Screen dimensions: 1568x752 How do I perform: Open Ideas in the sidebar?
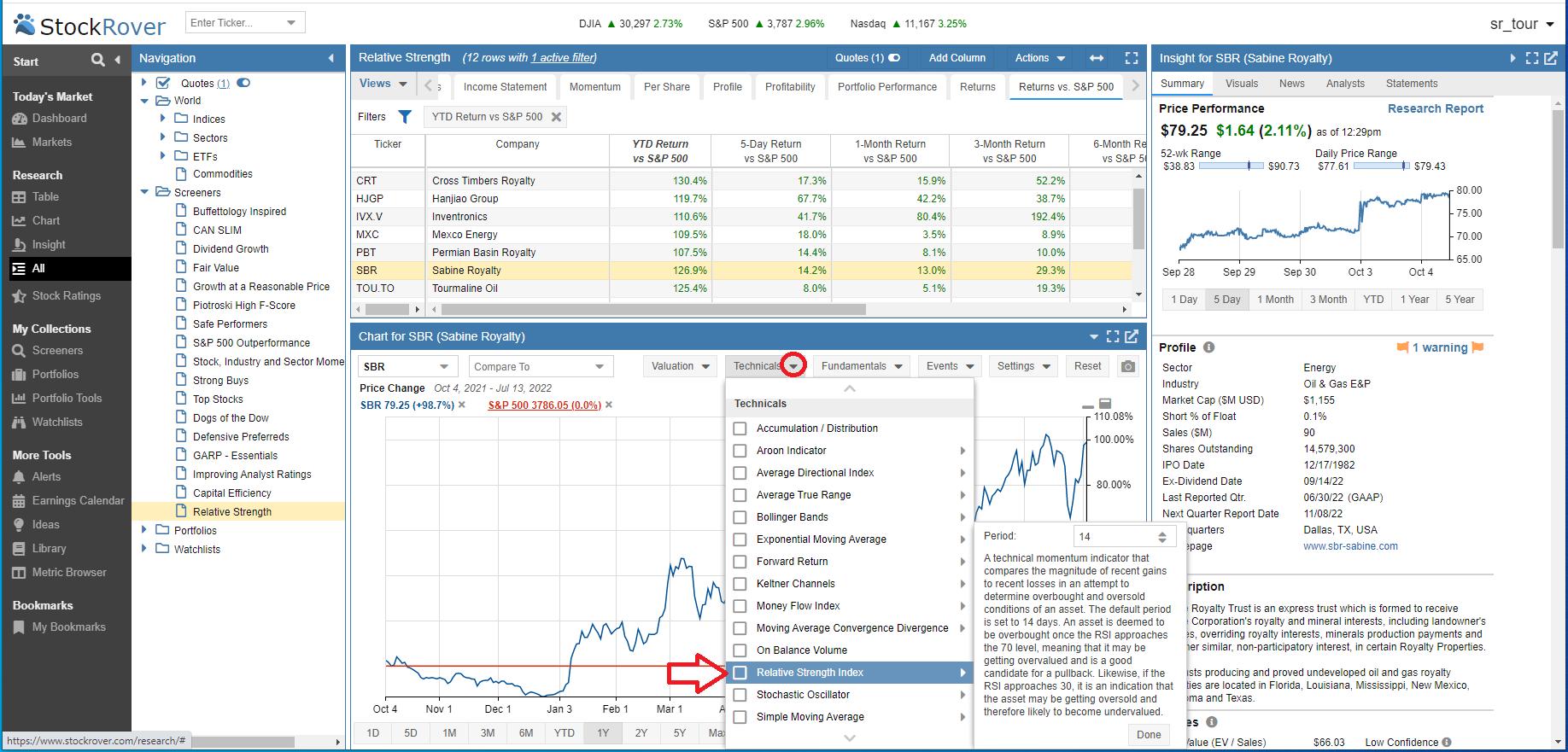click(36, 525)
